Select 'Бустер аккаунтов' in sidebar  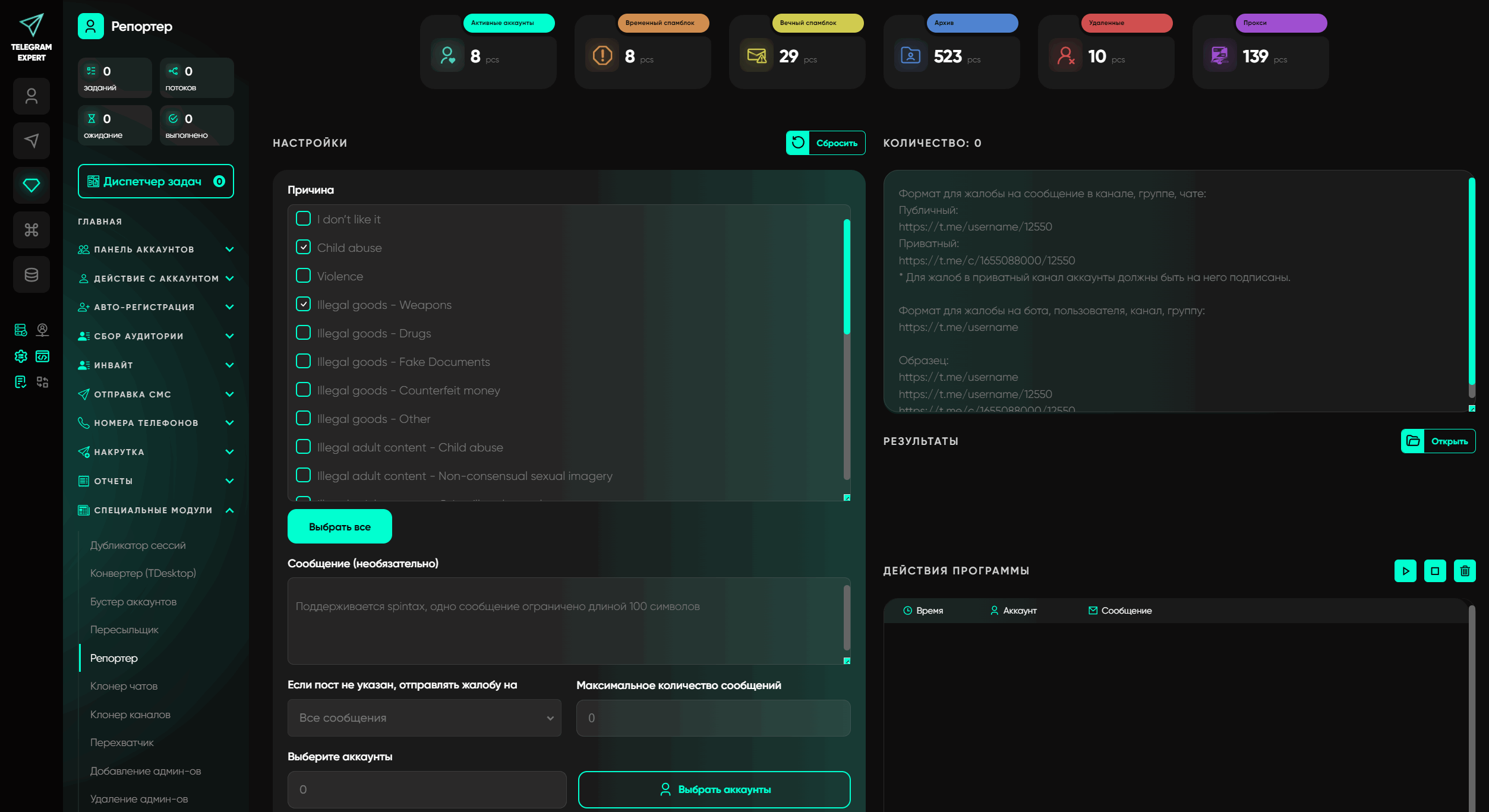tap(133, 602)
